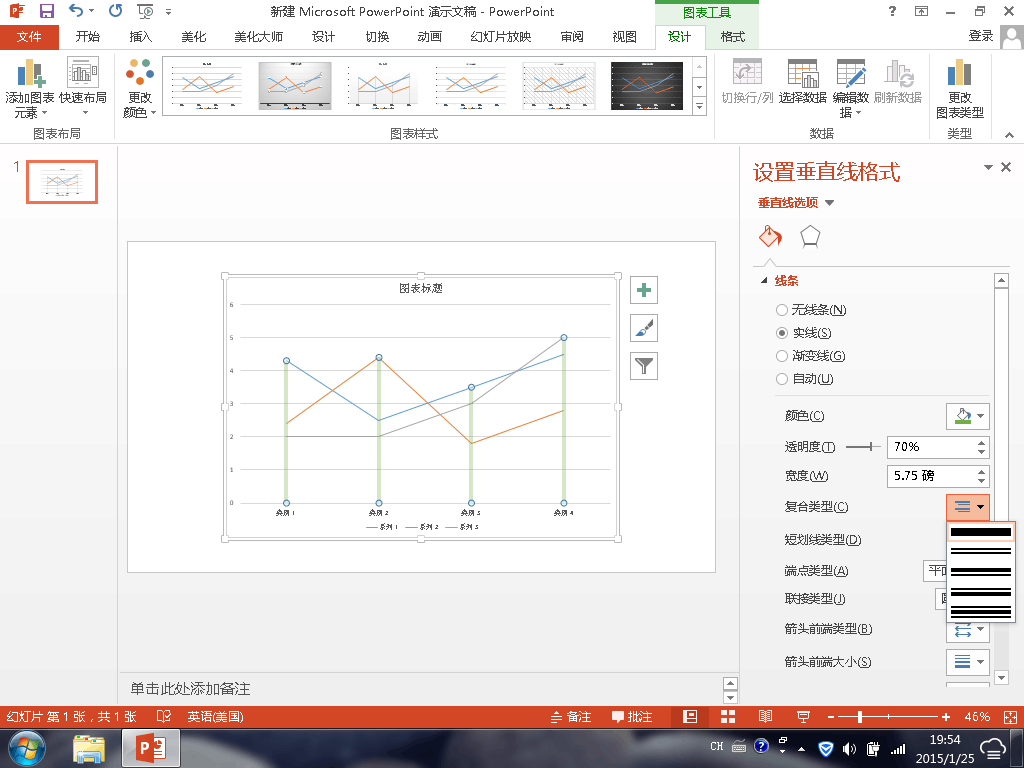1024x768 pixels.
Task: Open the network signal tray icon
Action: point(899,748)
